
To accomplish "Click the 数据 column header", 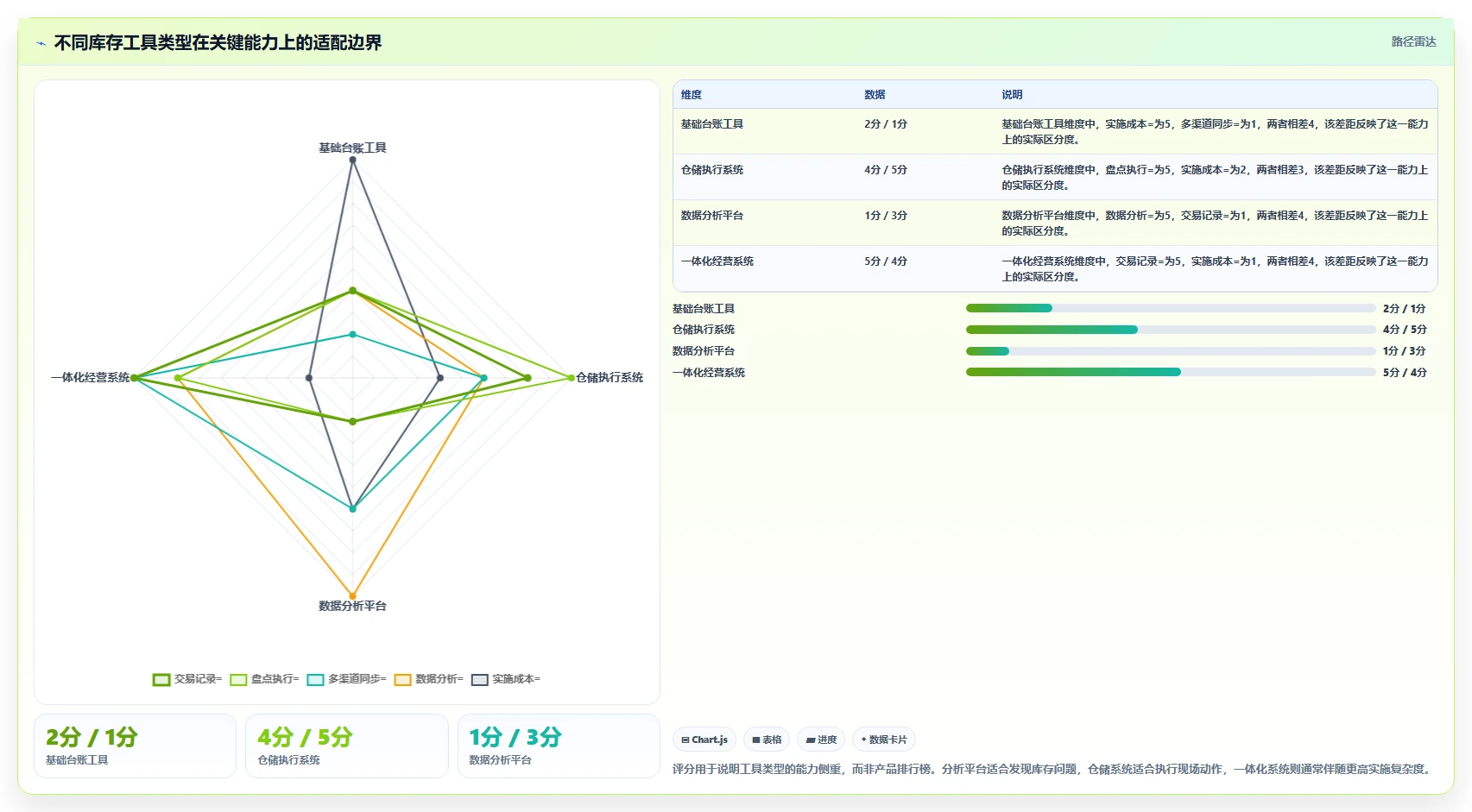I will click(x=875, y=95).
